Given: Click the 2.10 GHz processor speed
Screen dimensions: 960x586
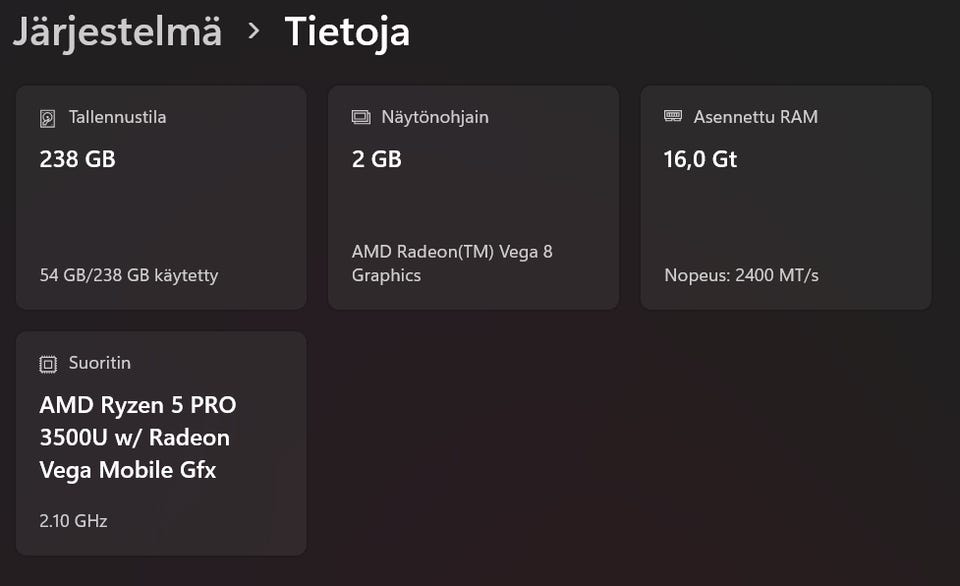Looking at the screenshot, I should (x=73, y=521).
